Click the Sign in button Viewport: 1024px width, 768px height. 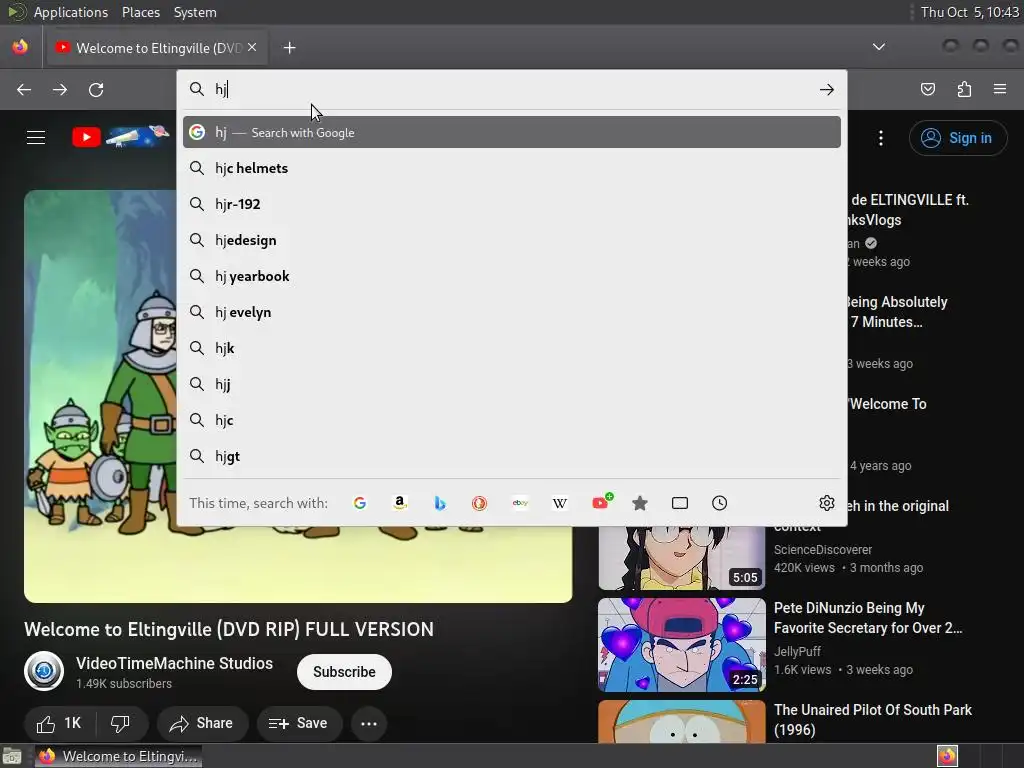pyautogui.click(x=957, y=138)
